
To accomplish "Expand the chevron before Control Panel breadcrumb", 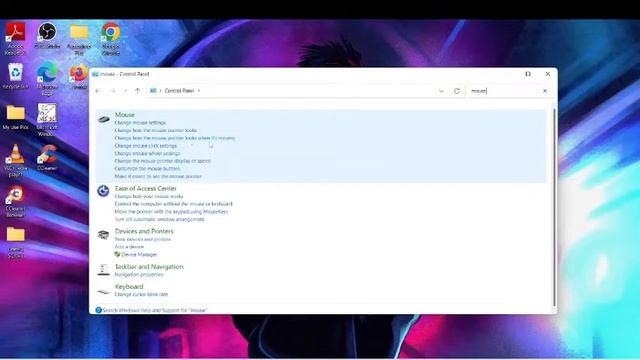I will [x=160, y=91].
